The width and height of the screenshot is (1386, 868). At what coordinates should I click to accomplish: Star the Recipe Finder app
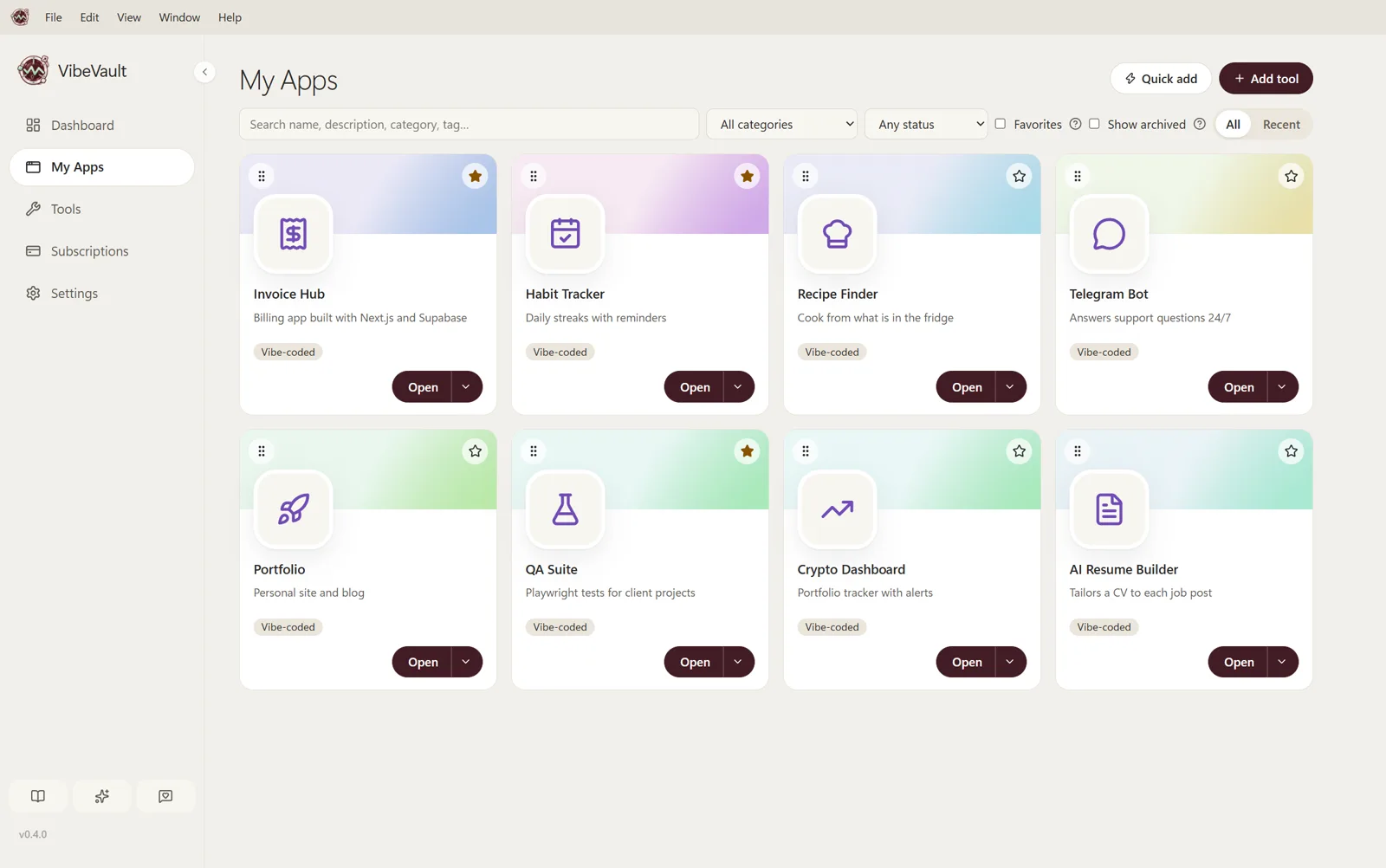[x=1019, y=176]
